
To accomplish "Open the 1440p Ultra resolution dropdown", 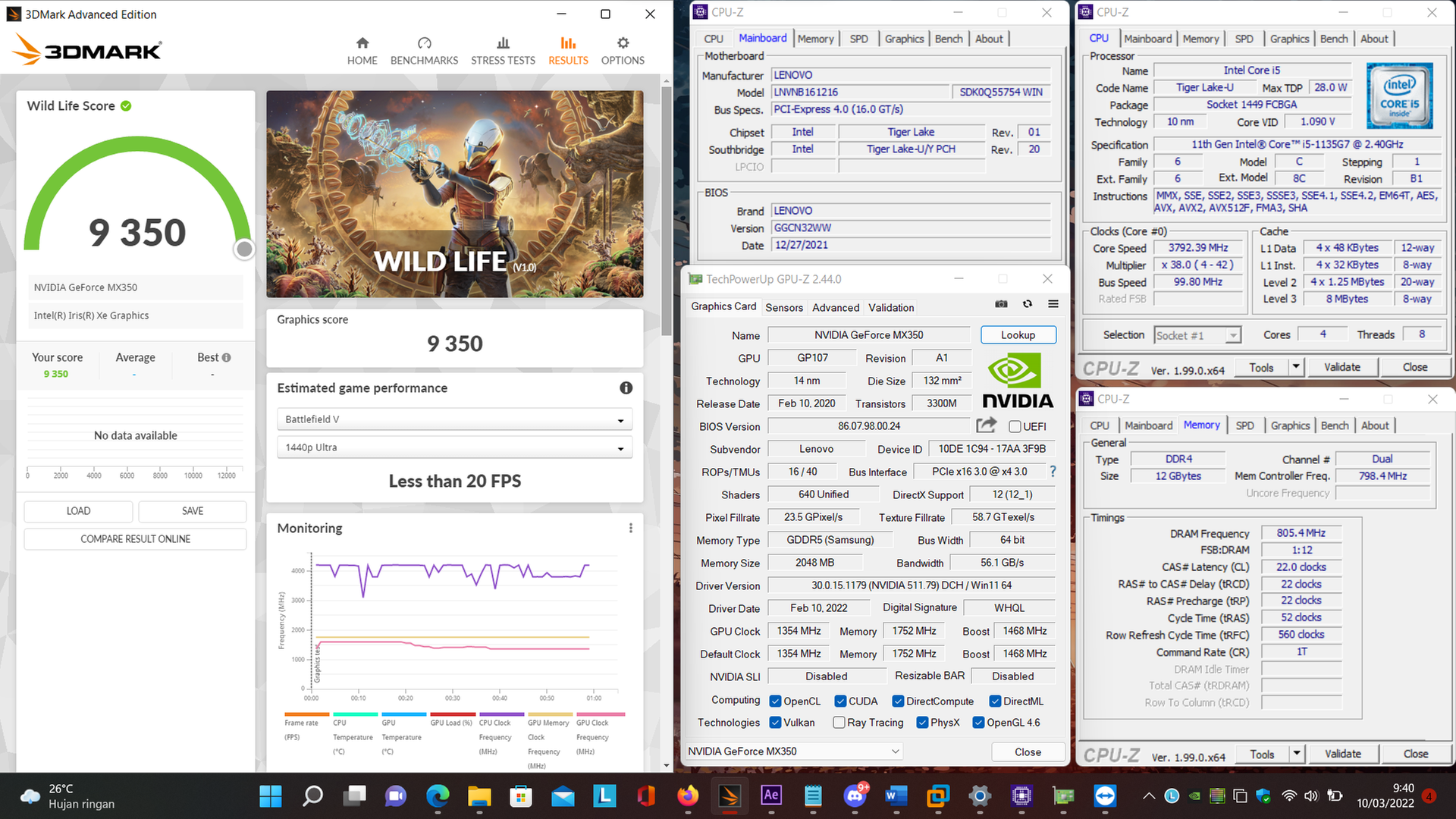I will tap(454, 447).
